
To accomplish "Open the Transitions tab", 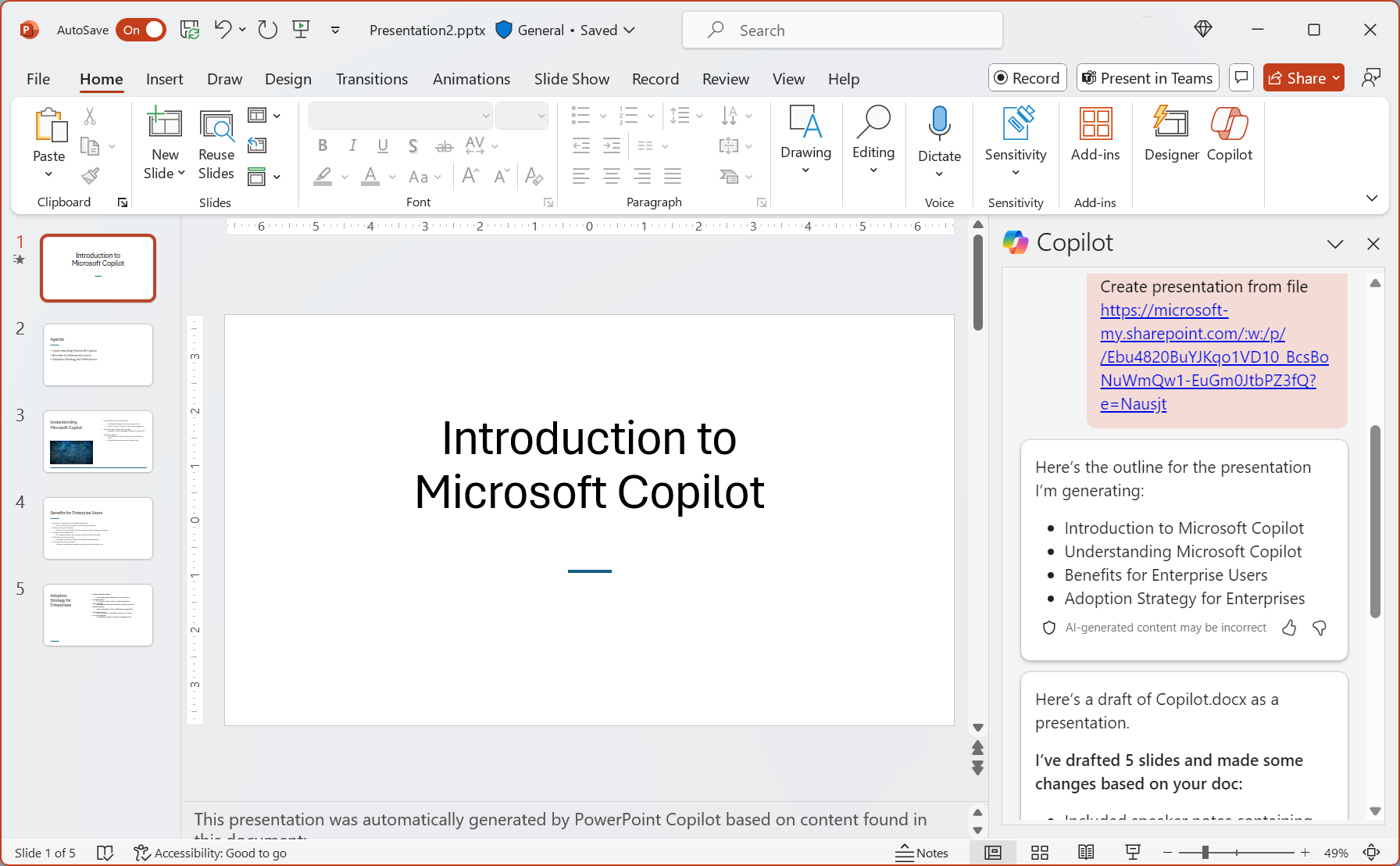I will [372, 79].
